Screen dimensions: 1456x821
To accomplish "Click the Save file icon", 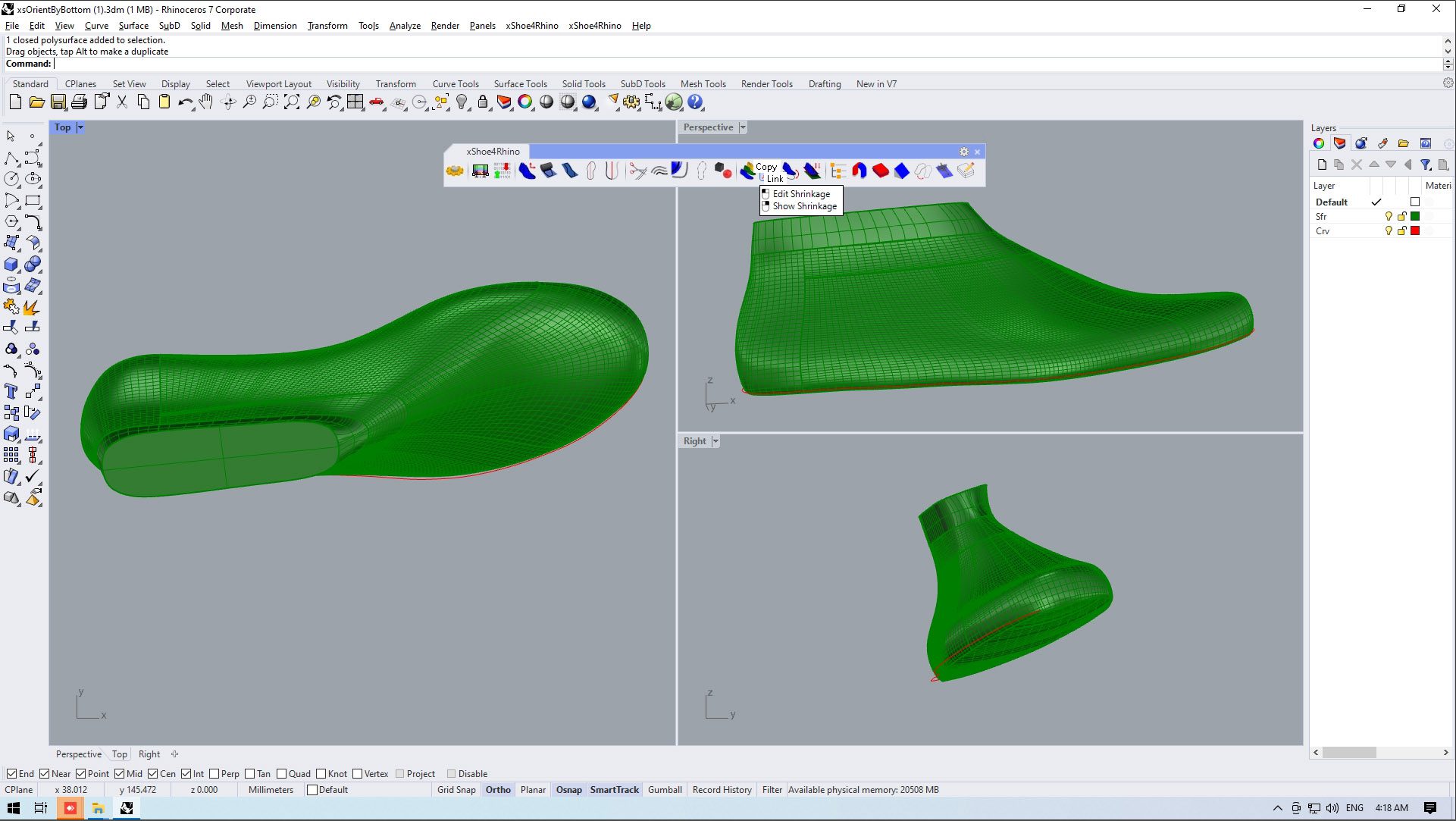I will 58,102.
